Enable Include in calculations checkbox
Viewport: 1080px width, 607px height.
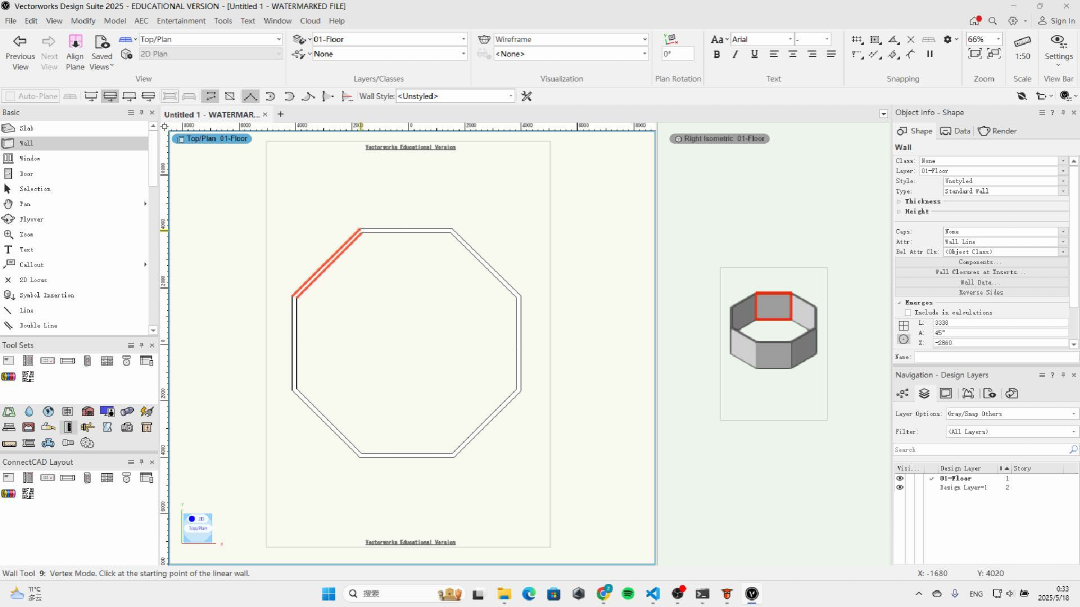(x=908, y=313)
